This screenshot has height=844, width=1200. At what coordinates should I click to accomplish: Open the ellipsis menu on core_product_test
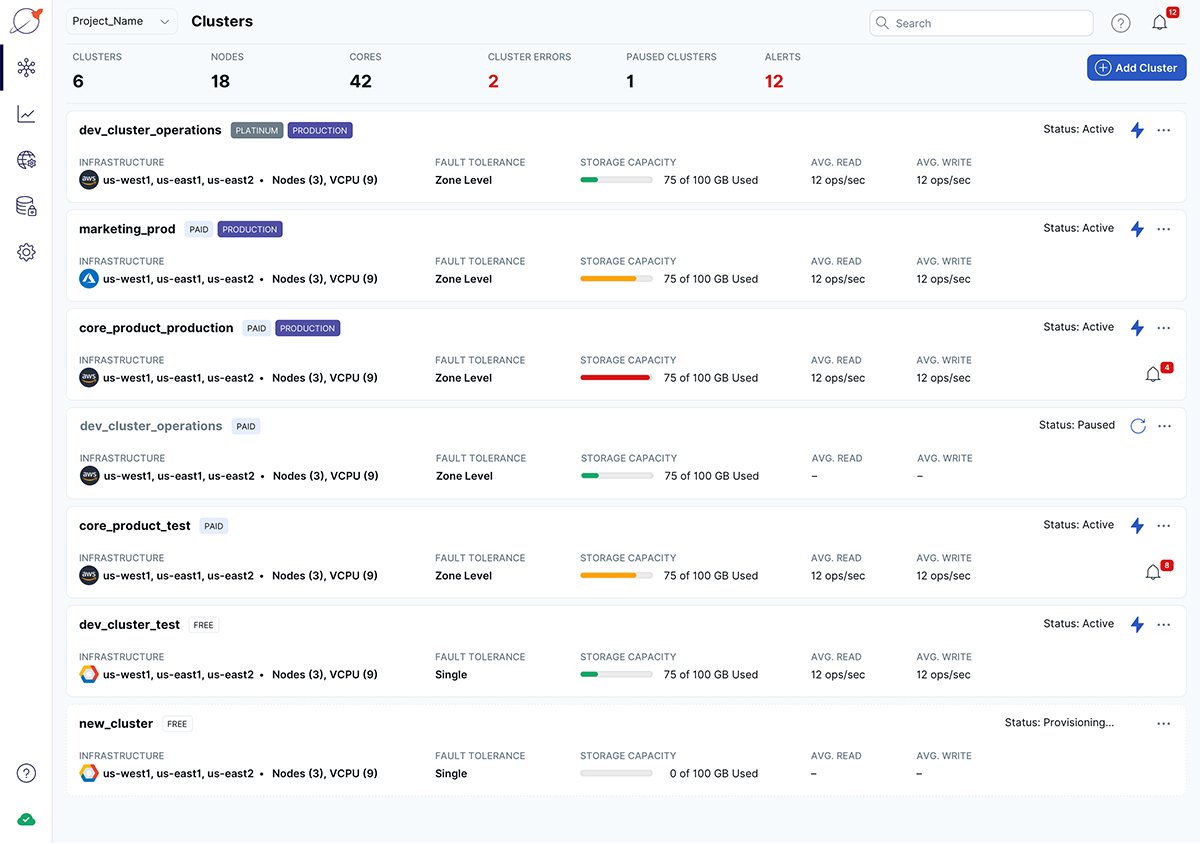coord(1163,525)
